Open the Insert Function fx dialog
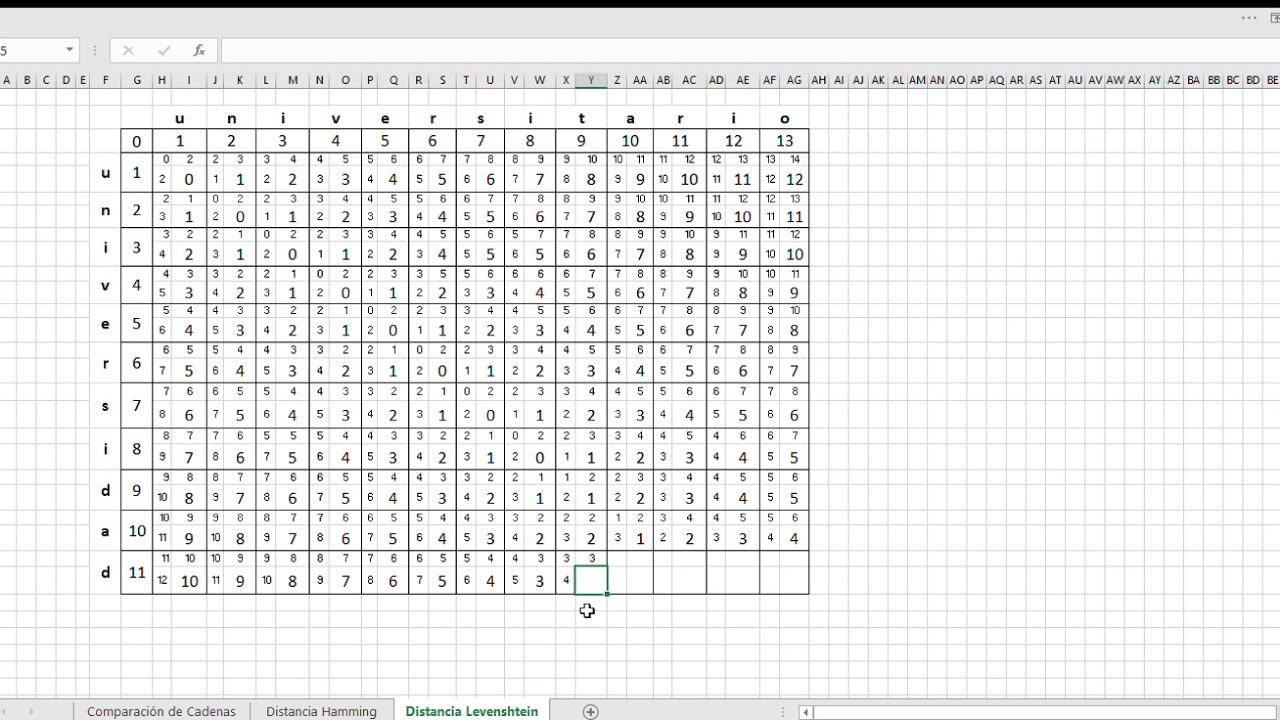Screen dimensions: 1280x720 [199, 50]
